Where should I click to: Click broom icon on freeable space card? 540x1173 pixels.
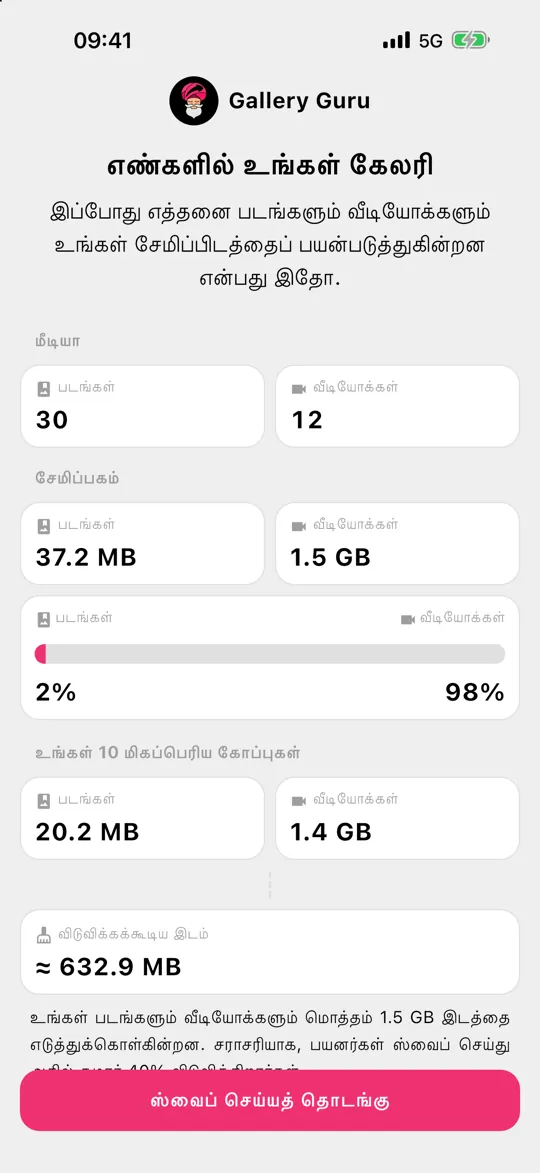(44, 935)
